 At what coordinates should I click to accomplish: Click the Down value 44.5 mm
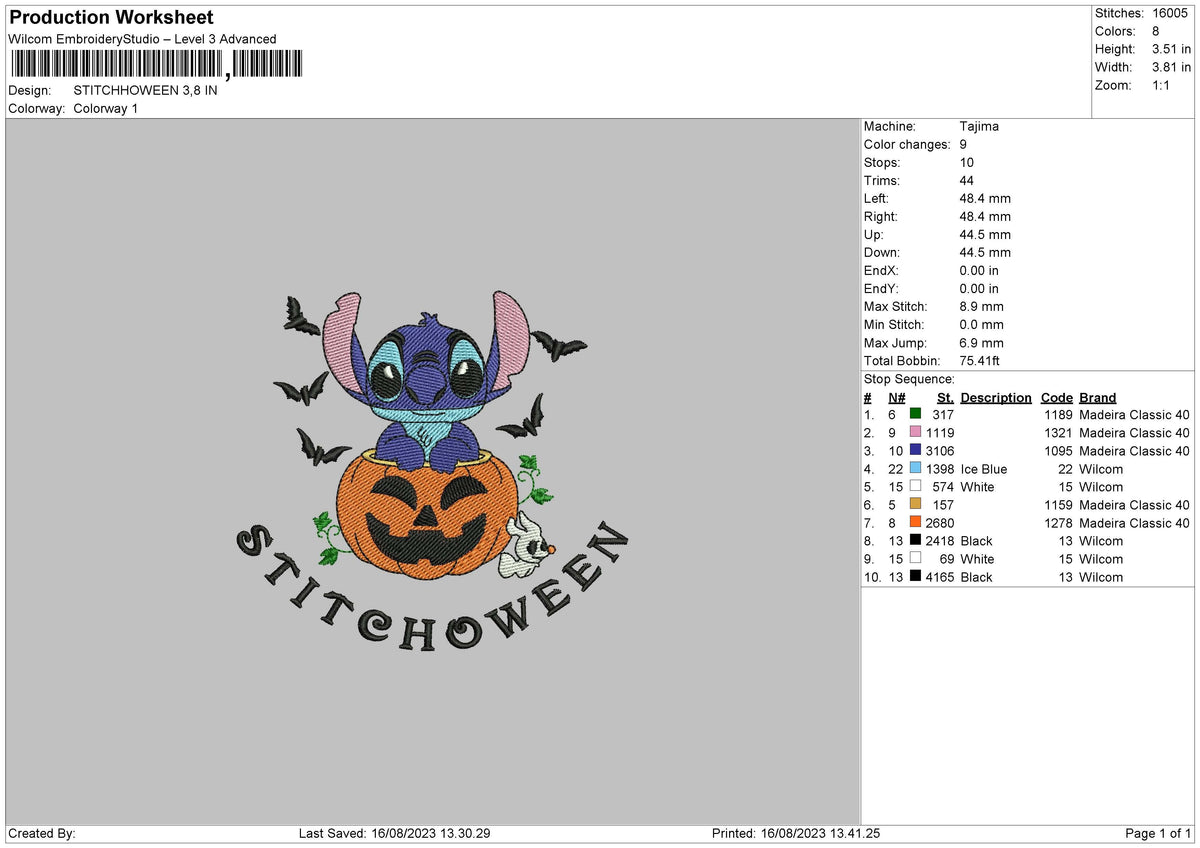[x=985, y=252]
